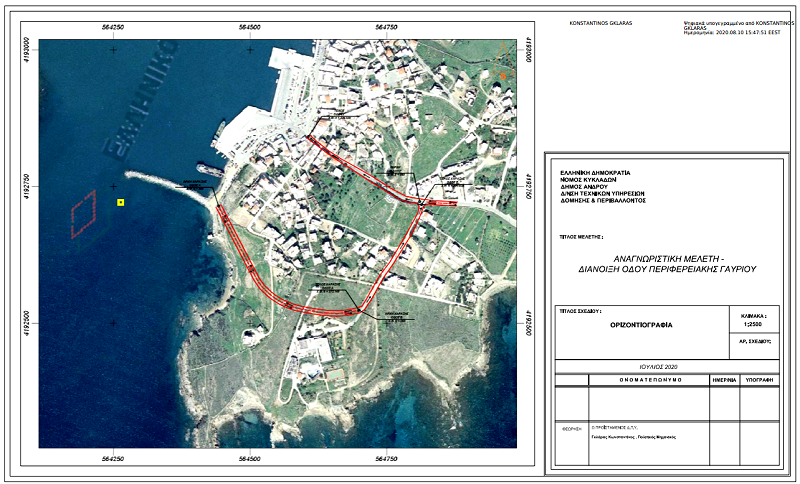Click the red road junction on the east side
The image size is (800, 484).
point(422,204)
